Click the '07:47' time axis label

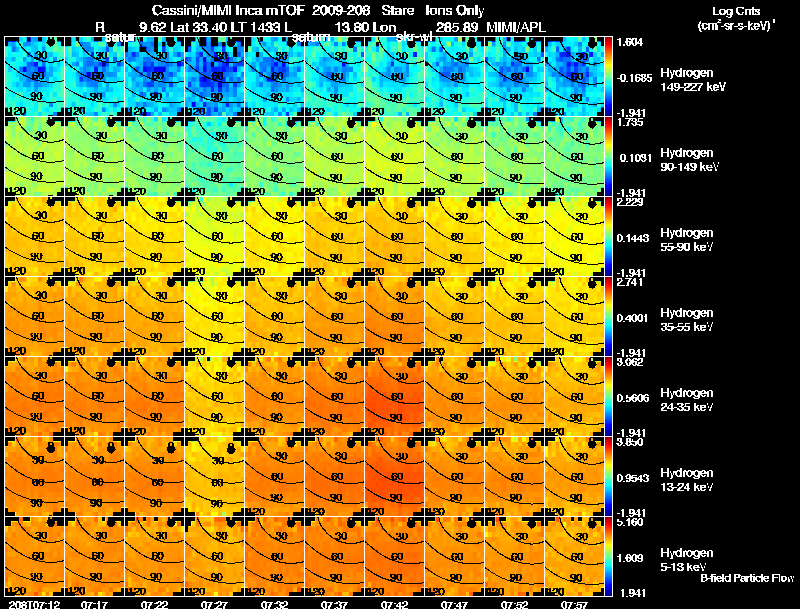tap(454, 604)
